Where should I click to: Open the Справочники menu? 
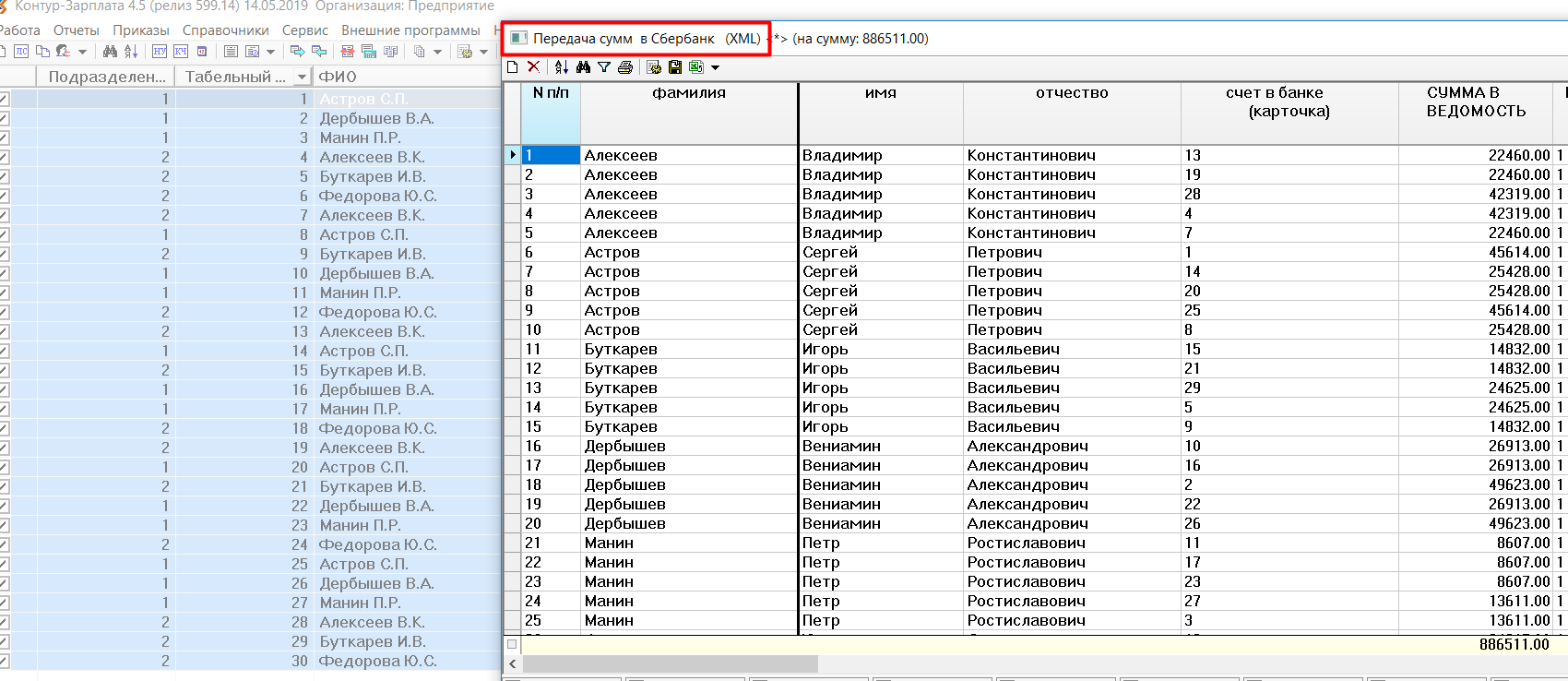pyautogui.click(x=226, y=30)
